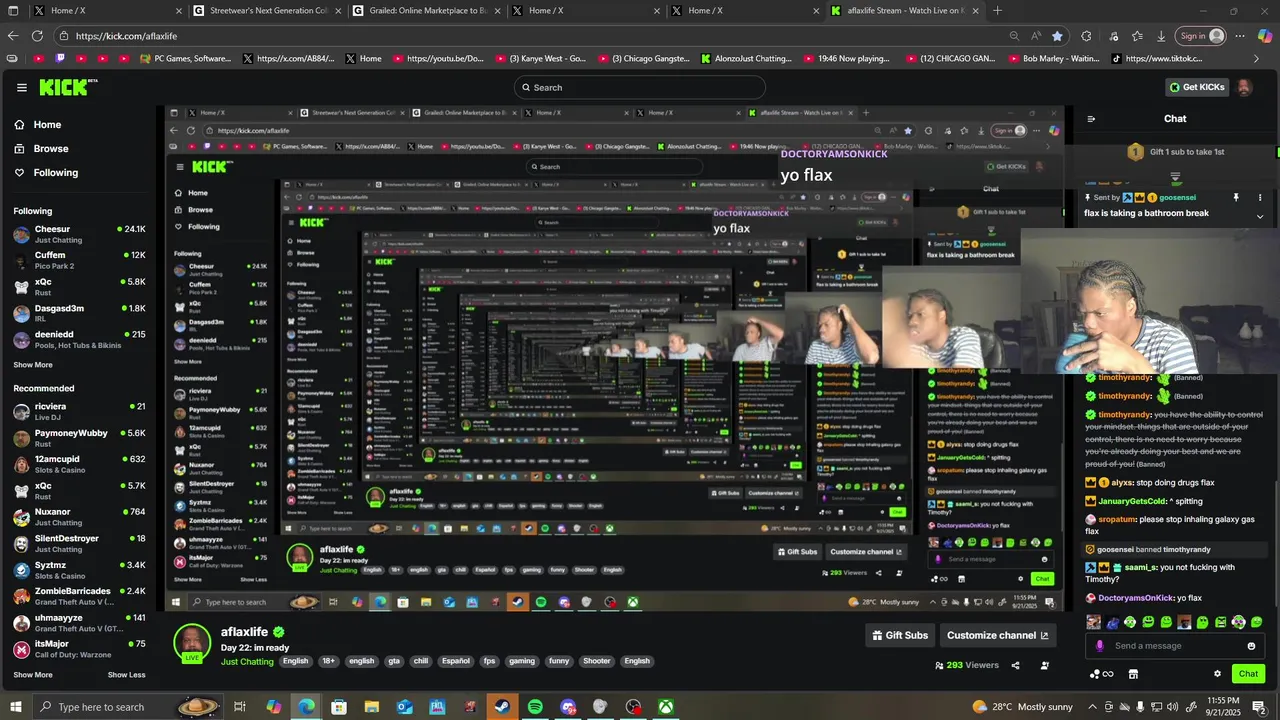The image size is (1280, 720).
Task: Go back with browser back arrow
Action: (13, 36)
